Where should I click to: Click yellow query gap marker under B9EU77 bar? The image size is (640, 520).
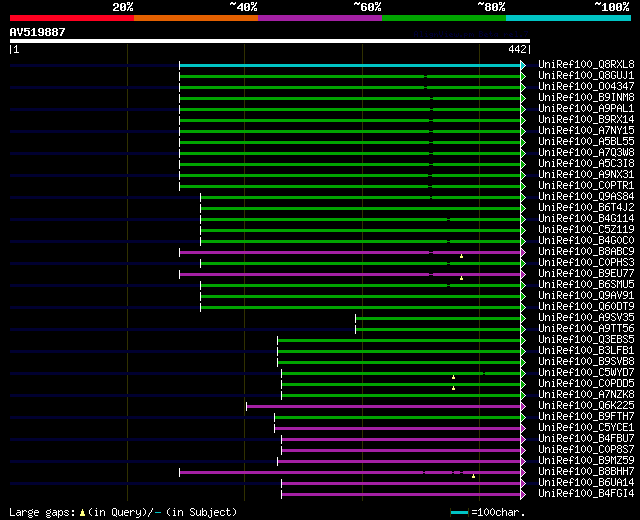tap(461, 278)
